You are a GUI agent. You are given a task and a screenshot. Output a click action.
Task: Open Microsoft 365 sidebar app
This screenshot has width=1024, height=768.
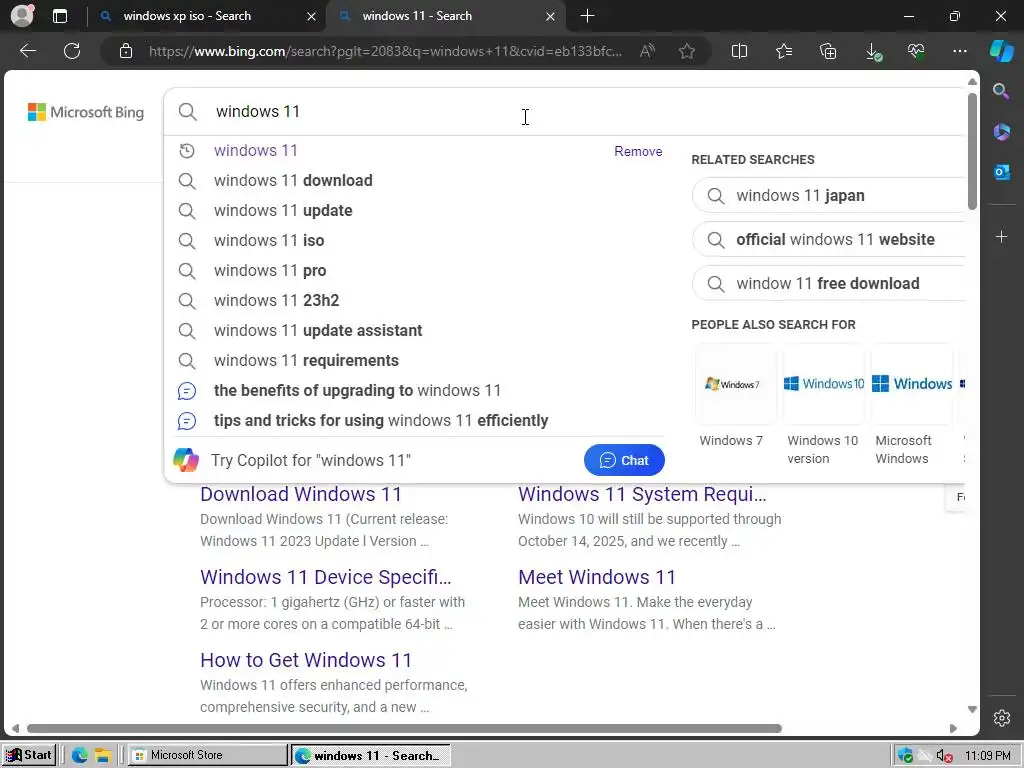pos(1002,131)
